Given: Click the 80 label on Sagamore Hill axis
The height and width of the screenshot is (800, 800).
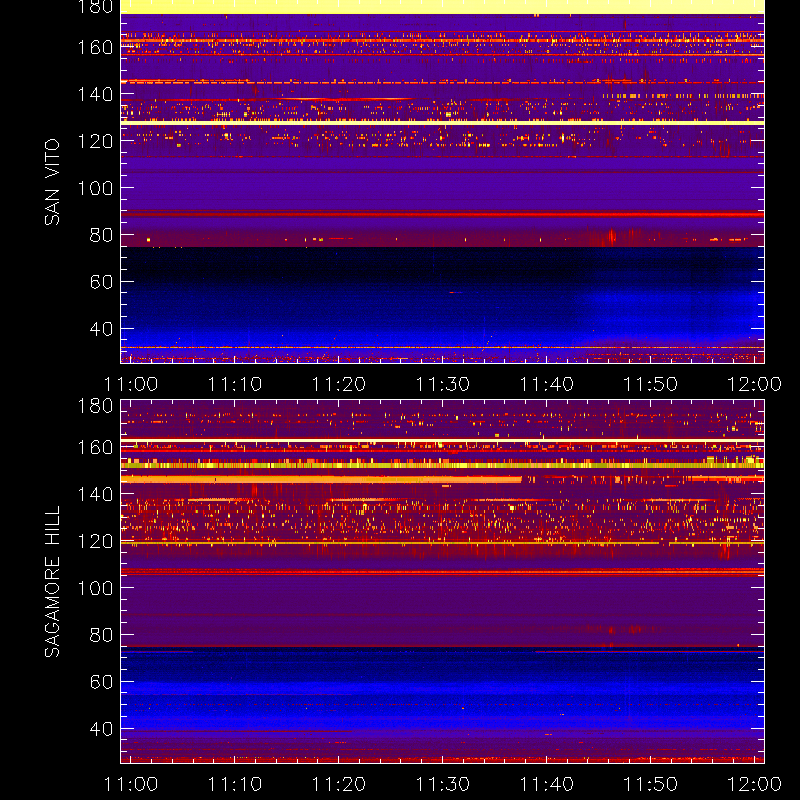Looking at the screenshot, I should tap(101, 635).
